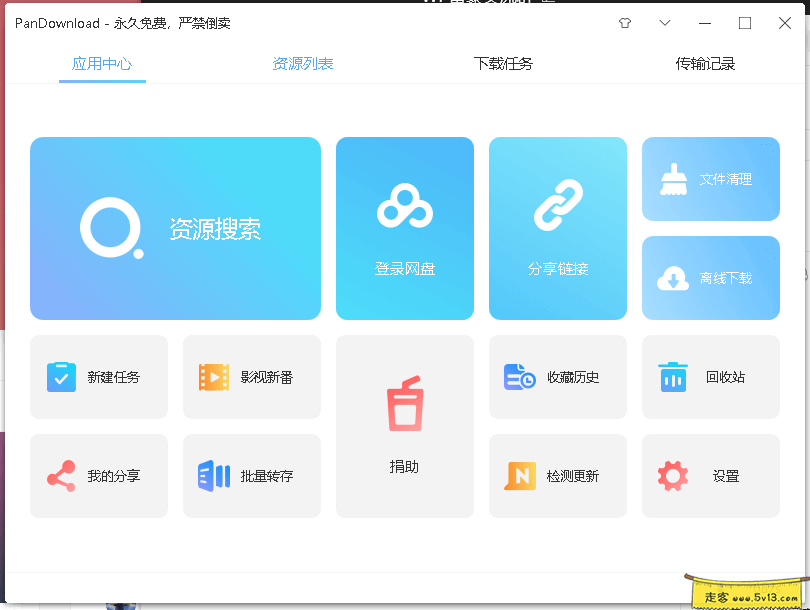Expand the titlebar dropdown chevron
Screen dimensions: 810x610
(x=664, y=22)
